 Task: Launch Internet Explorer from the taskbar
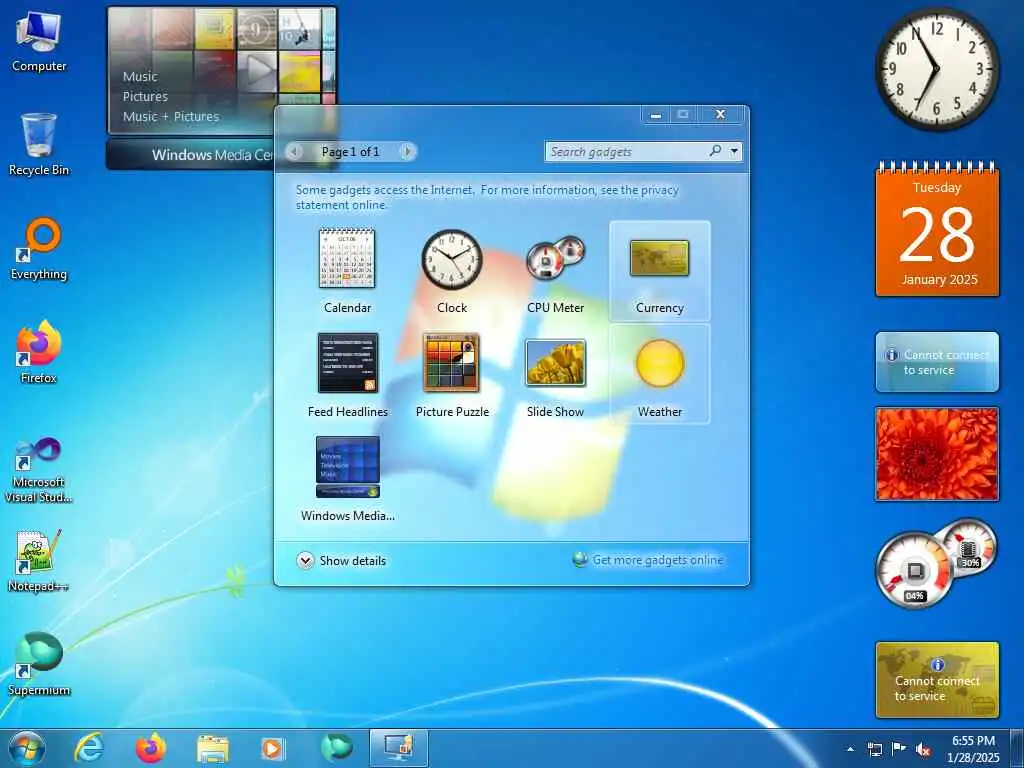(x=88, y=748)
